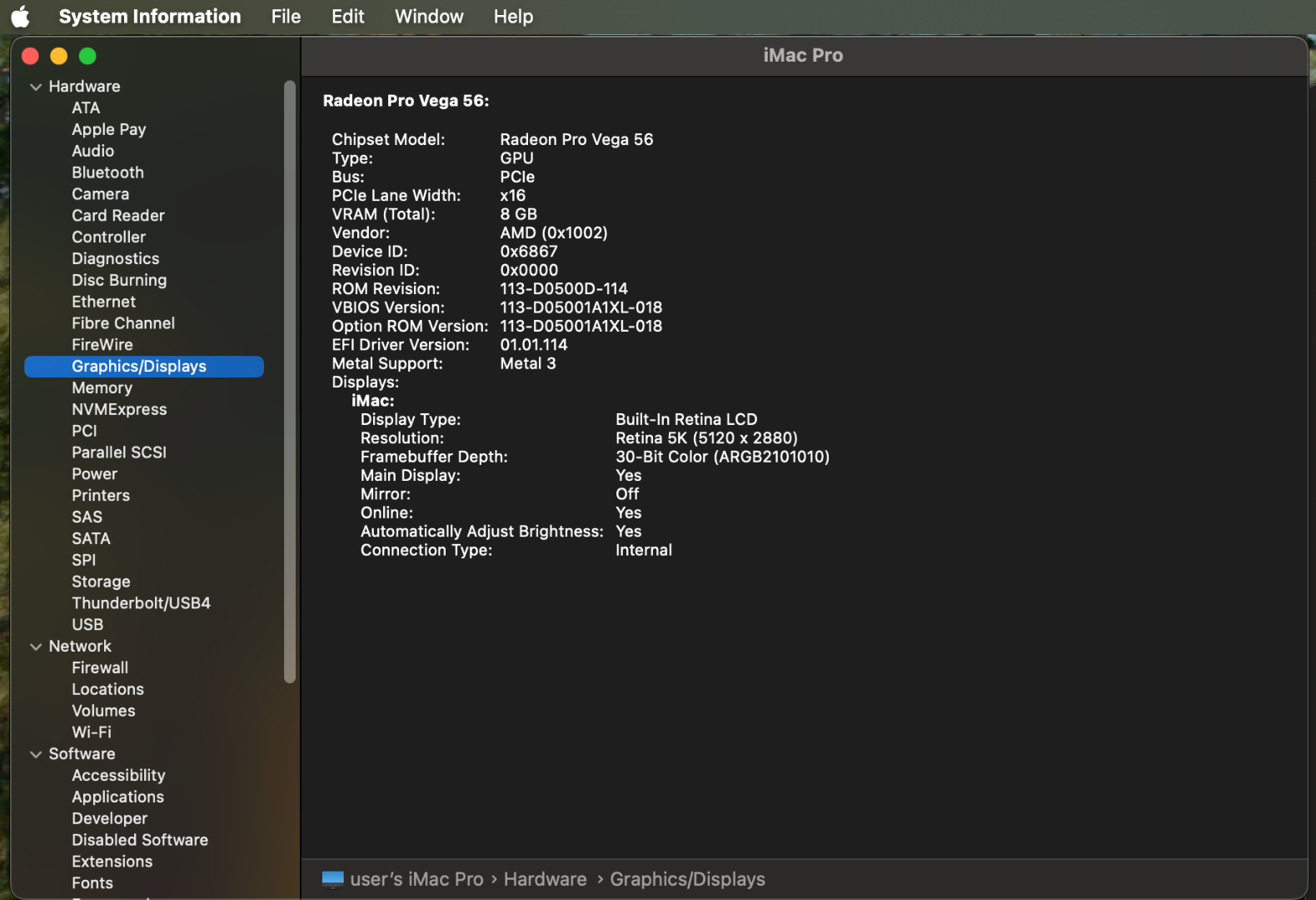Click the 30-Bit Color framebuffer value
The image size is (1316, 900).
[x=722, y=457]
